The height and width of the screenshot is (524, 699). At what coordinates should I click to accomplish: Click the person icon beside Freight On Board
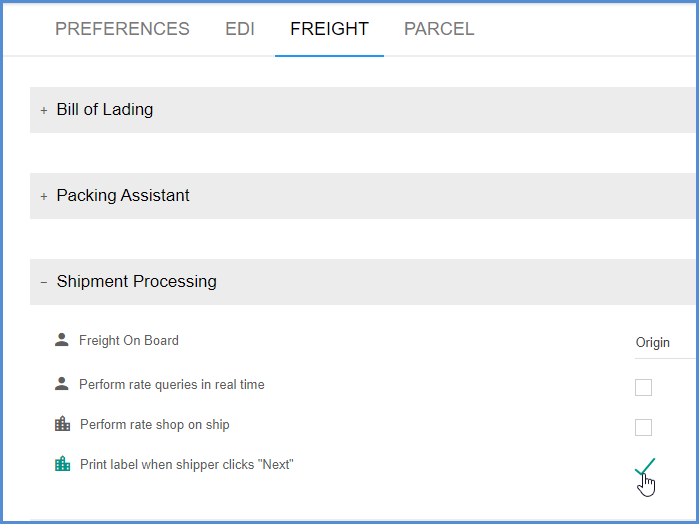tap(62, 340)
